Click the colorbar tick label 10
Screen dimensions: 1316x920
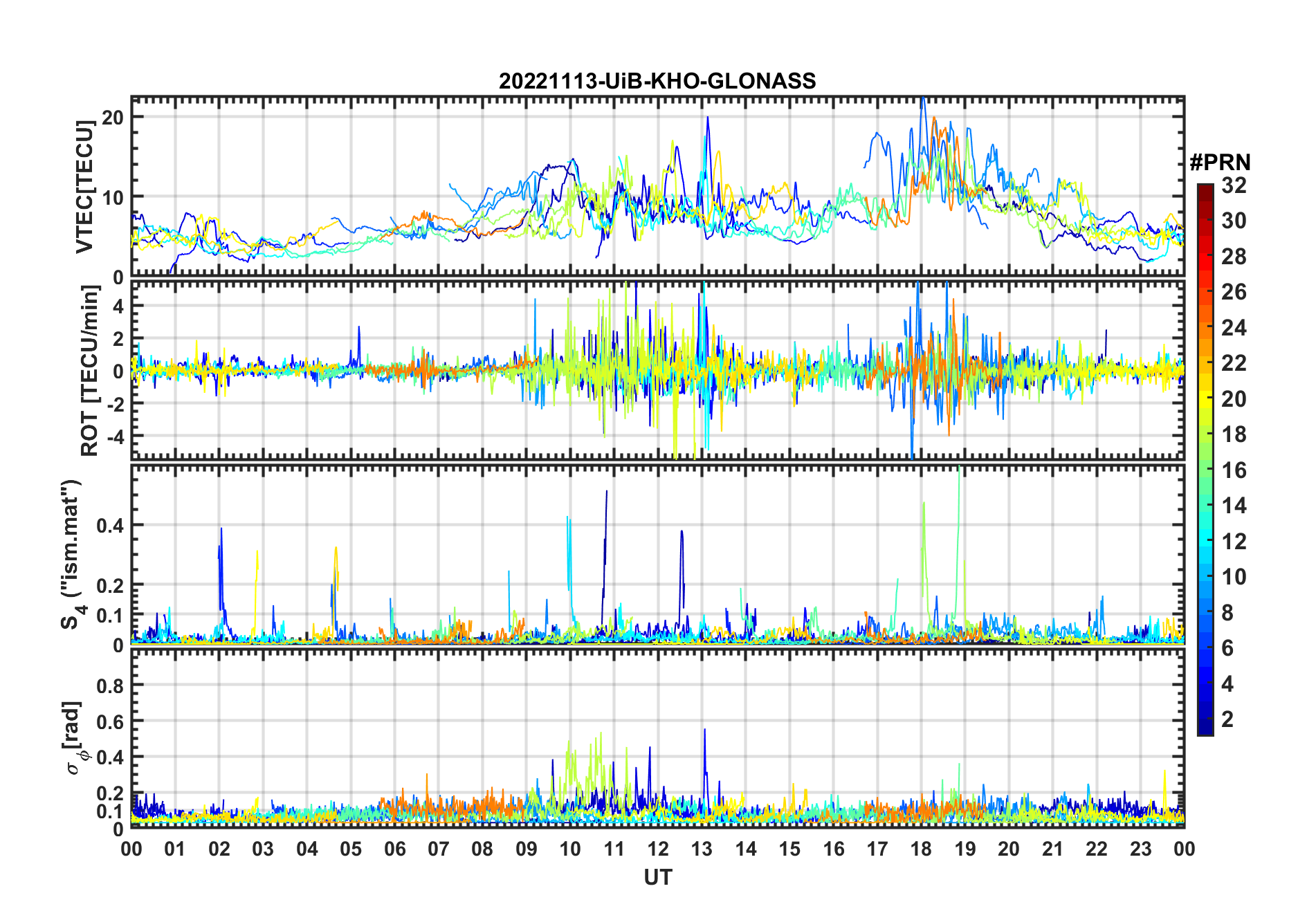pyautogui.click(x=1234, y=577)
